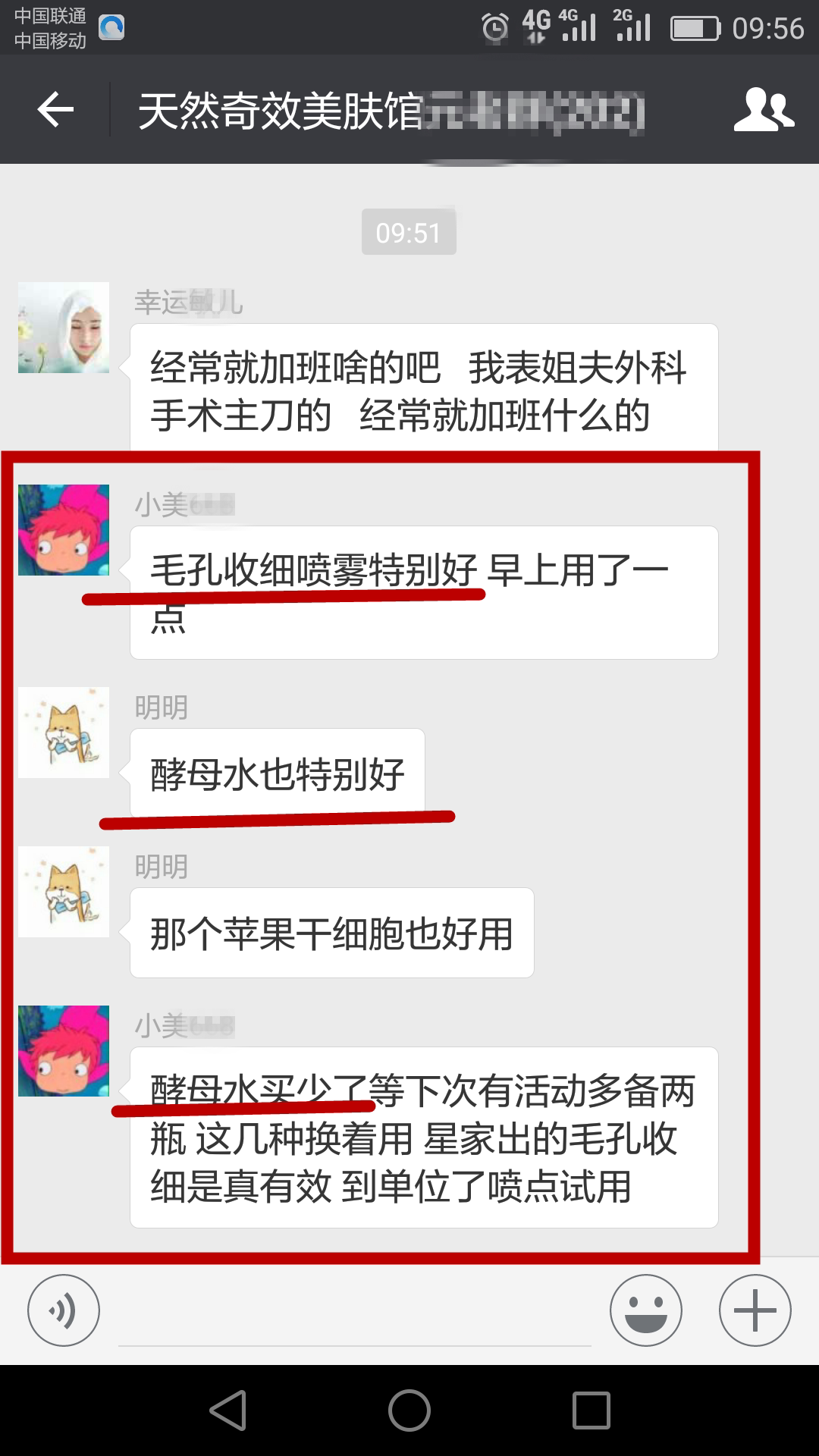Tap the 09:51 timestamp label
819x1456 pixels.
click(409, 232)
